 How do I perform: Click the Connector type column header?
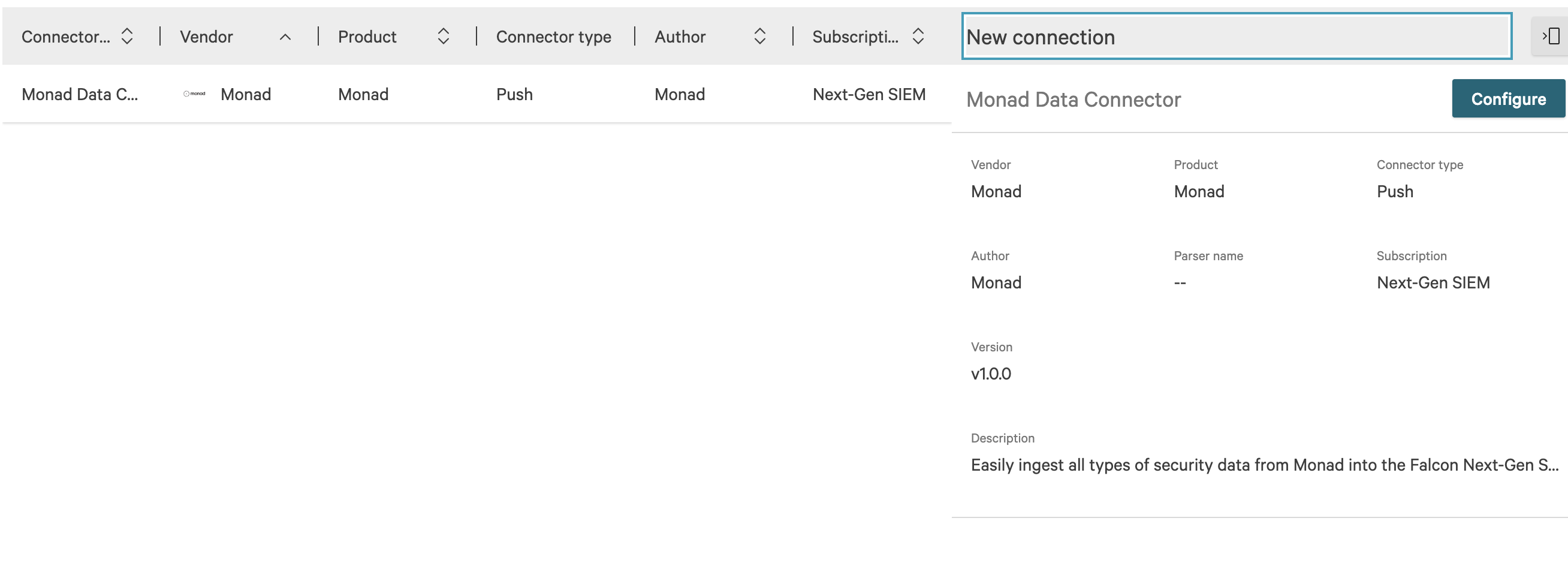pyautogui.click(x=553, y=37)
